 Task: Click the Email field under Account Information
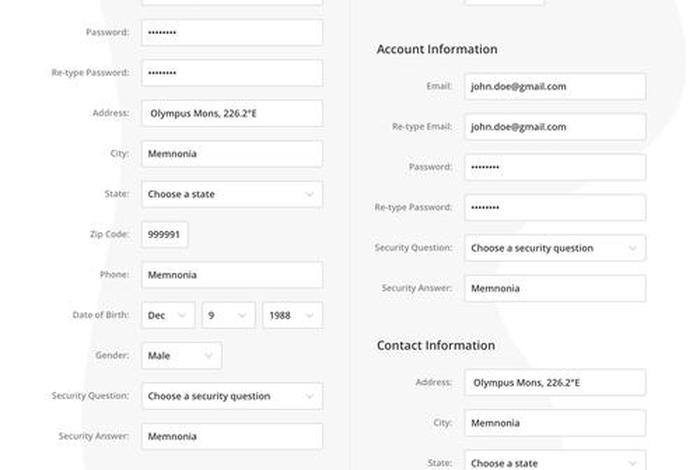(555, 87)
